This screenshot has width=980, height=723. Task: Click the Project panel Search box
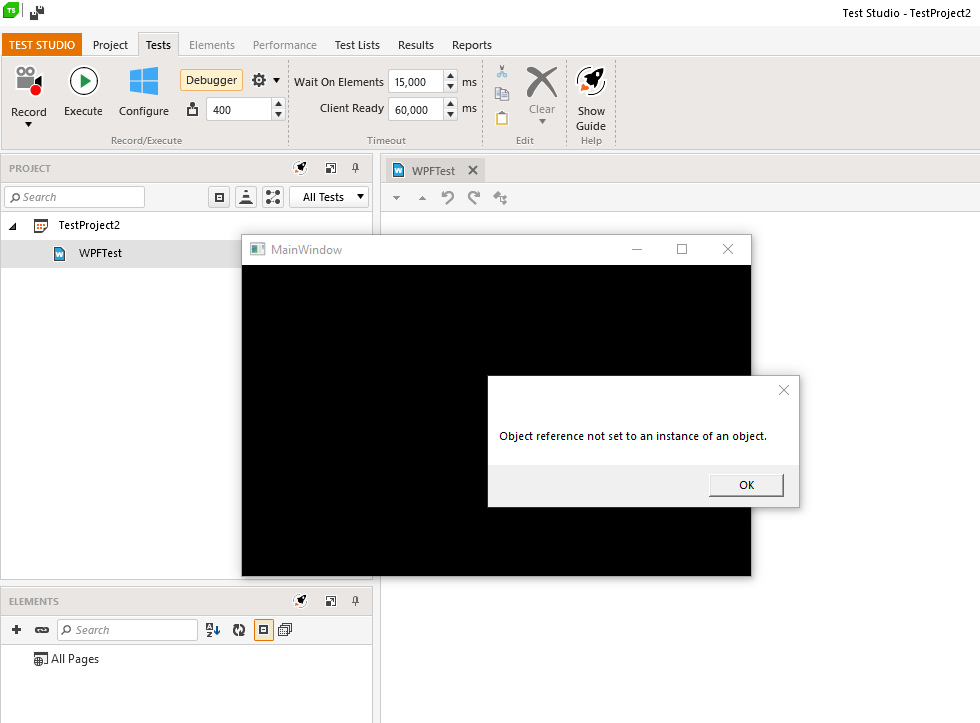click(x=74, y=197)
